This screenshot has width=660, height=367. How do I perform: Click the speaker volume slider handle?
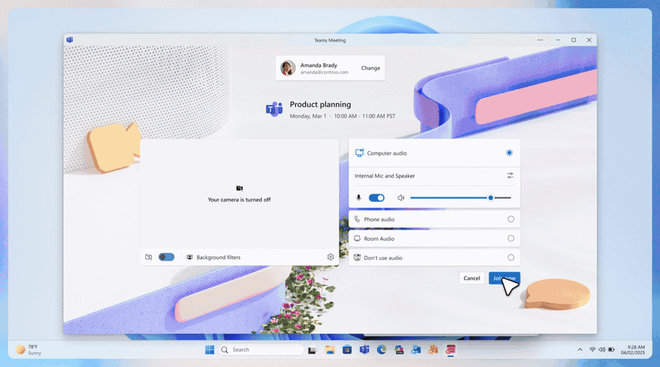(x=490, y=197)
